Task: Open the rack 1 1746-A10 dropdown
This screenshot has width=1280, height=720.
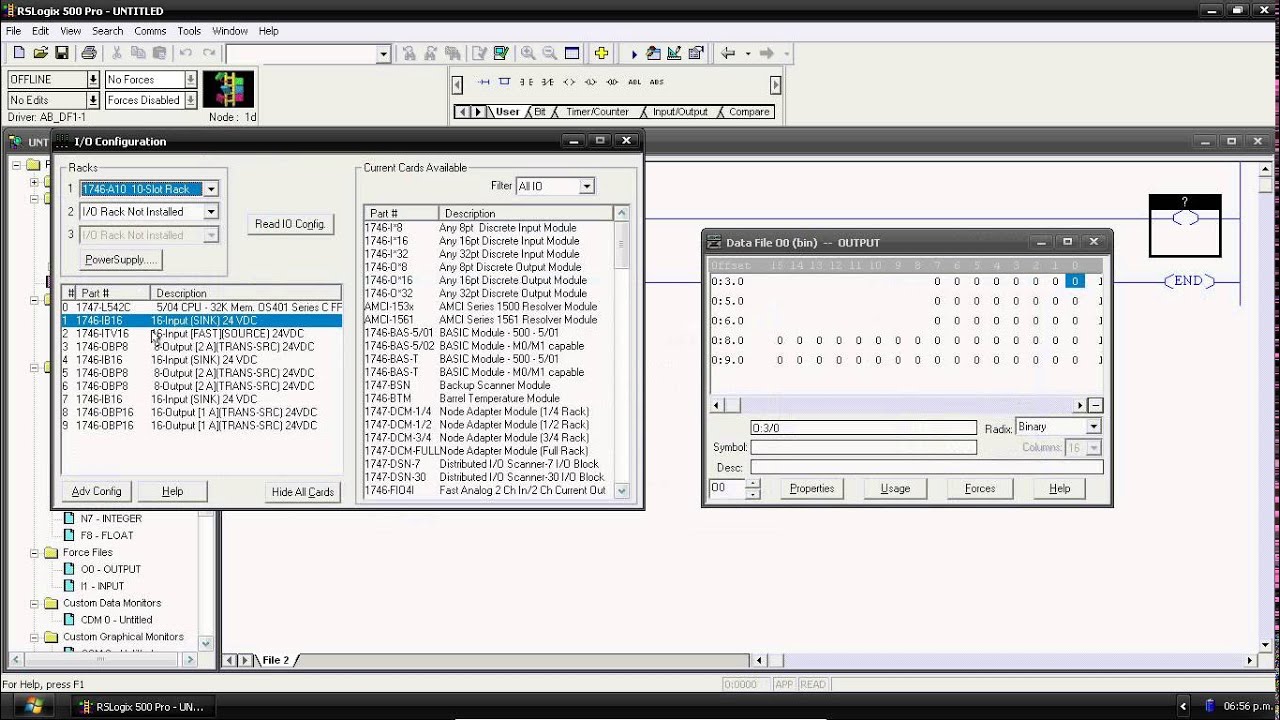Action: [210, 189]
